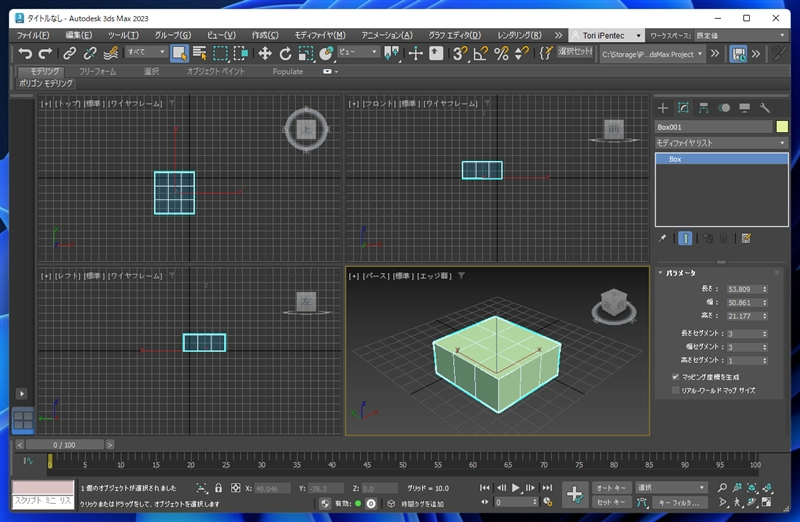Toggle the Percent Snap icon

(501, 53)
